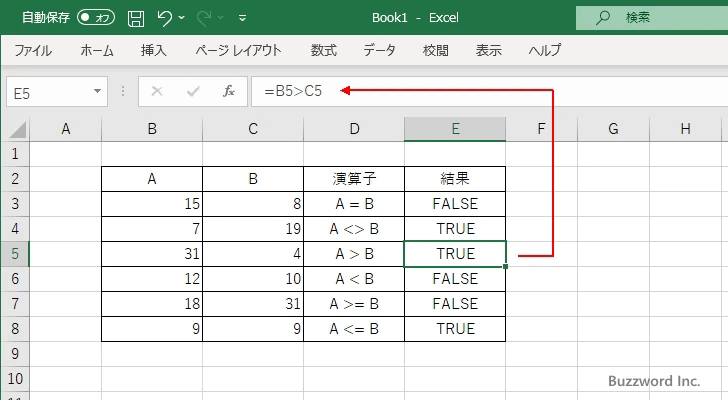The image size is (728, 400).
Task: Click the FALSE result in row 3
Action: (455, 204)
